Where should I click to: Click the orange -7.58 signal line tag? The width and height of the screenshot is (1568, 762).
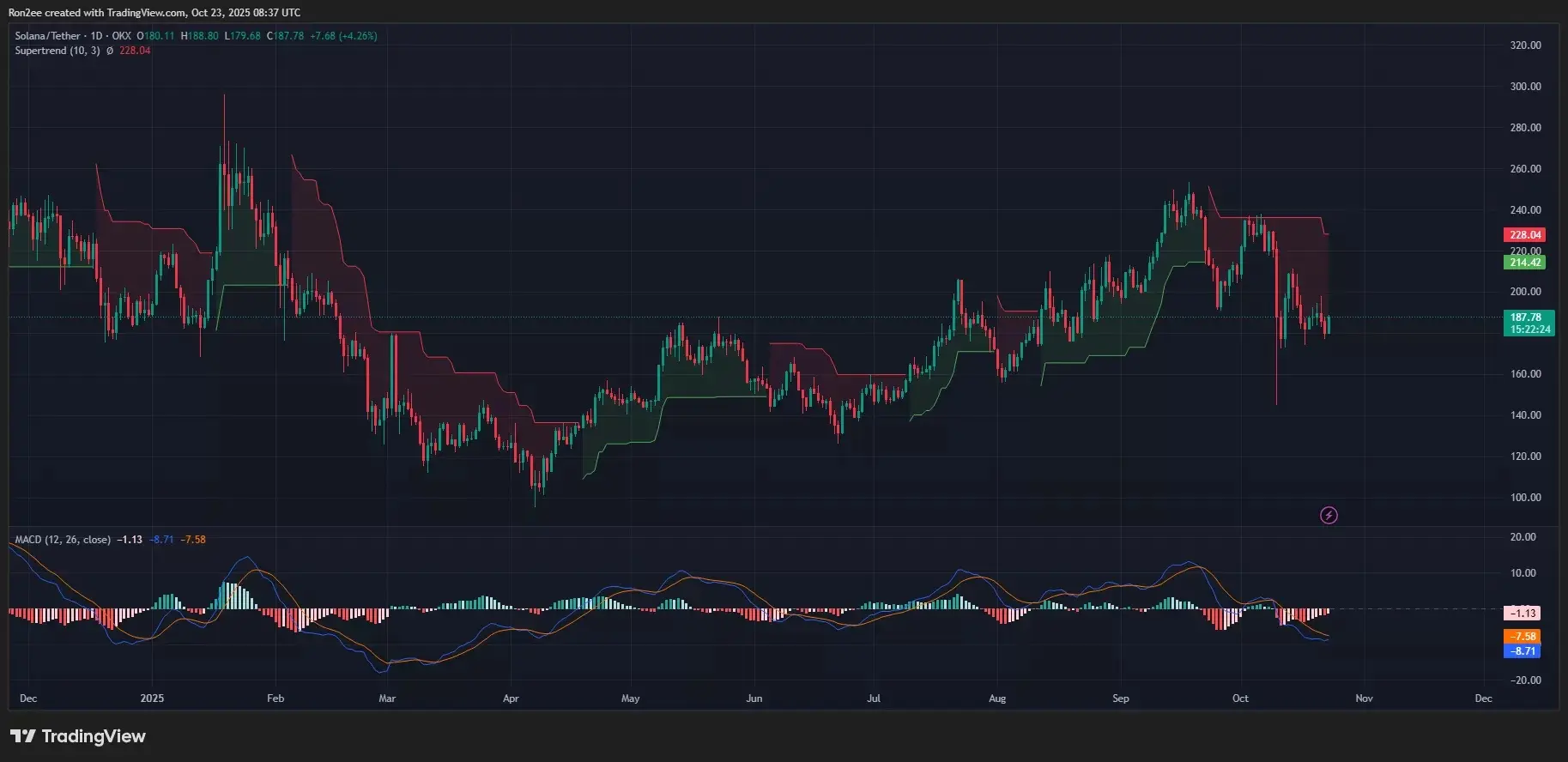1523,636
